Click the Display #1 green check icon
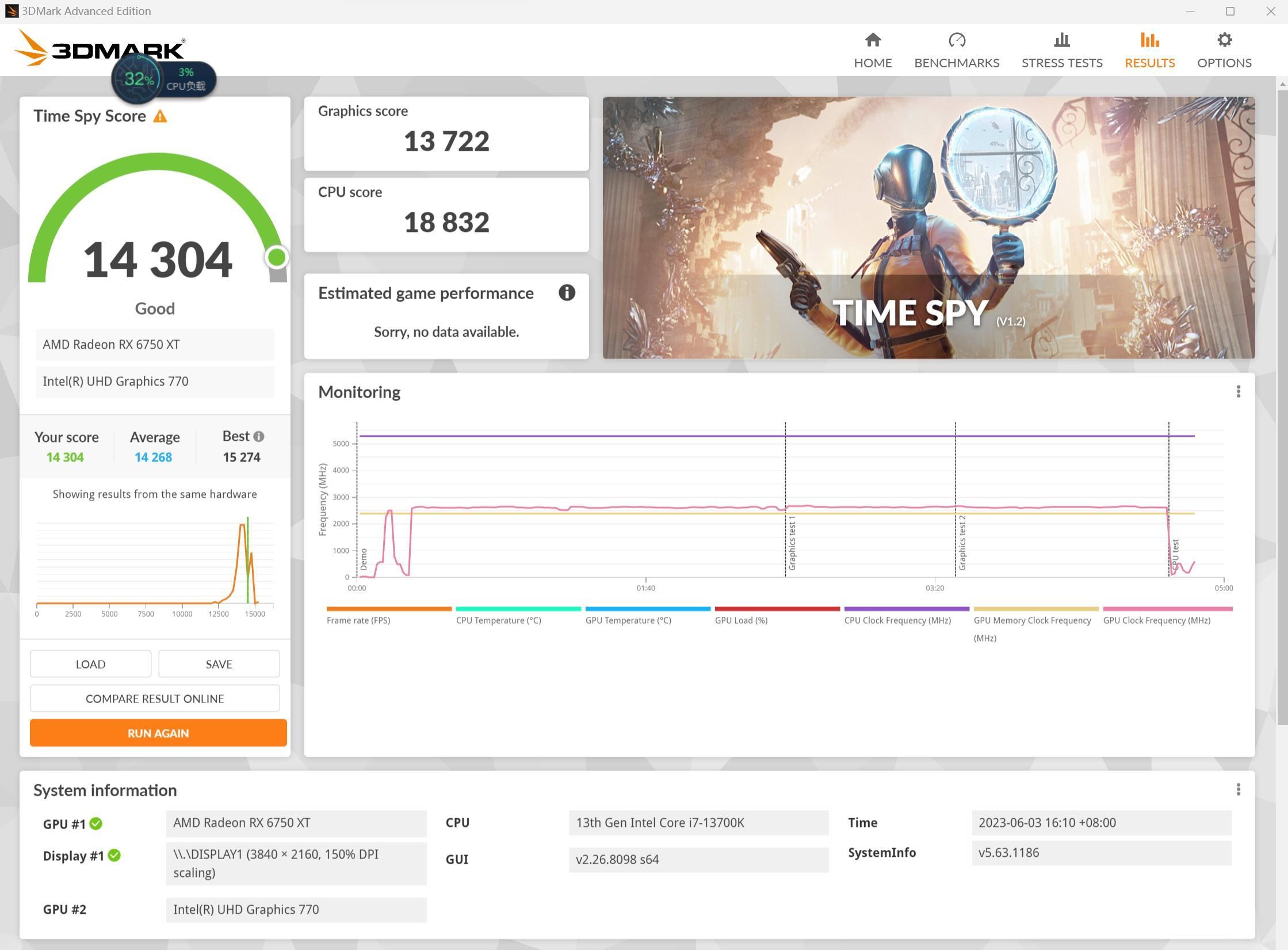 (114, 856)
